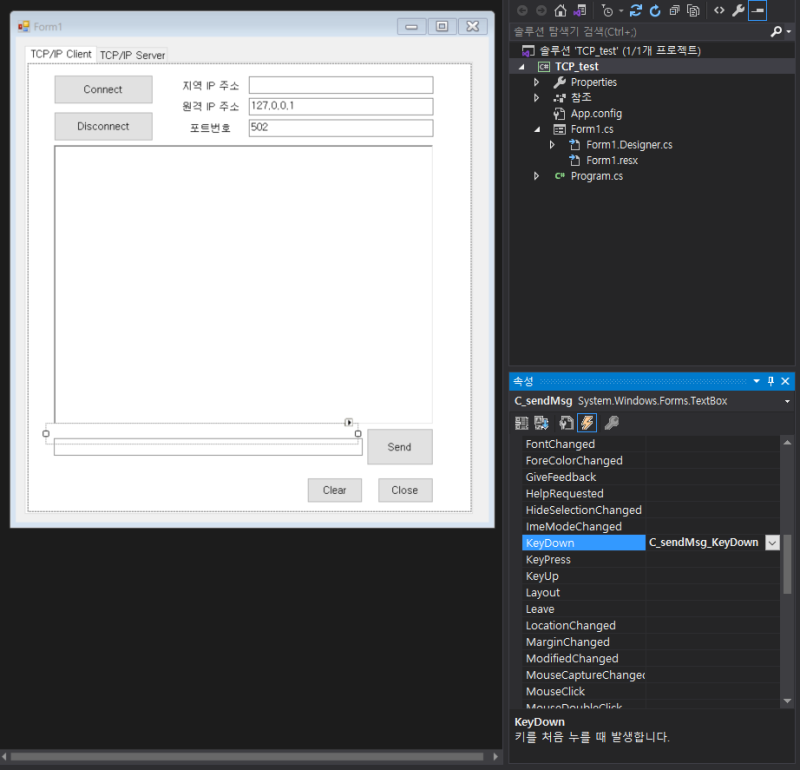Click the Send button

399,447
